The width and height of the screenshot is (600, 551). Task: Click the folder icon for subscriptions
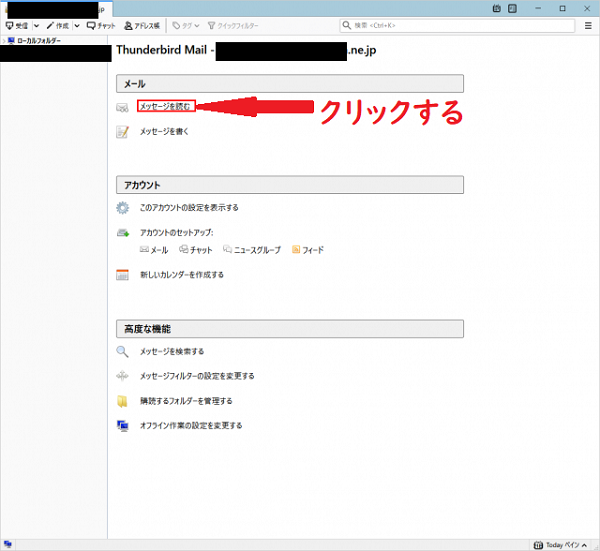pyautogui.click(x=122, y=401)
